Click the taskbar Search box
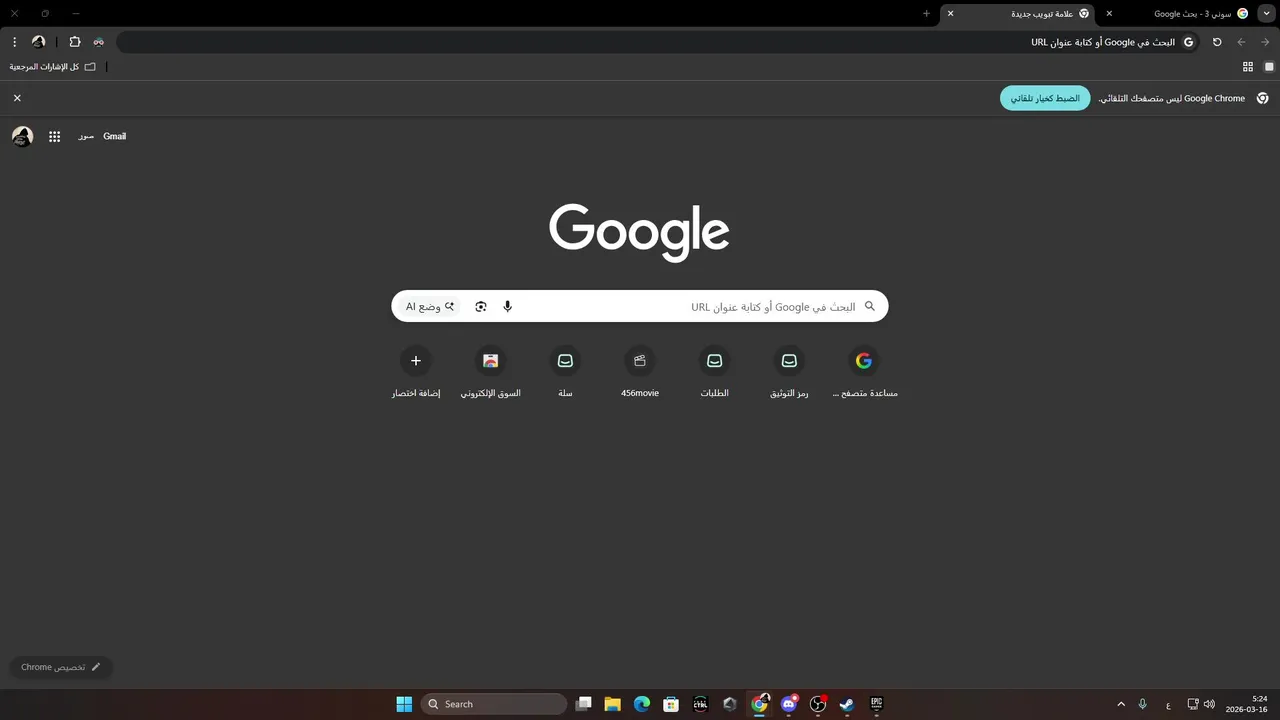1280x720 pixels. (494, 704)
